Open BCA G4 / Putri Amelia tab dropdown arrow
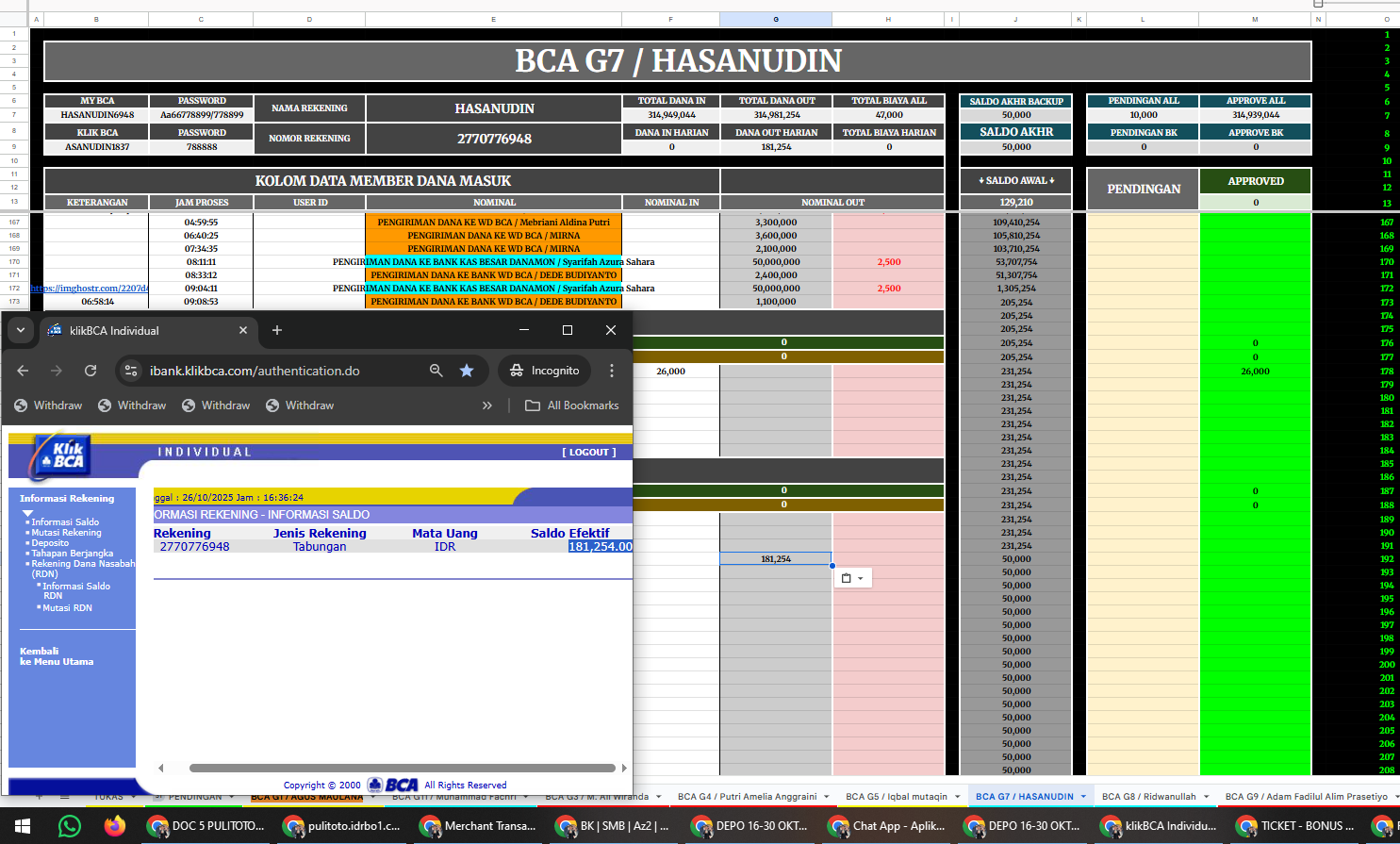Image resolution: width=1400 pixels, height=844 pixels. pos(827,797)
